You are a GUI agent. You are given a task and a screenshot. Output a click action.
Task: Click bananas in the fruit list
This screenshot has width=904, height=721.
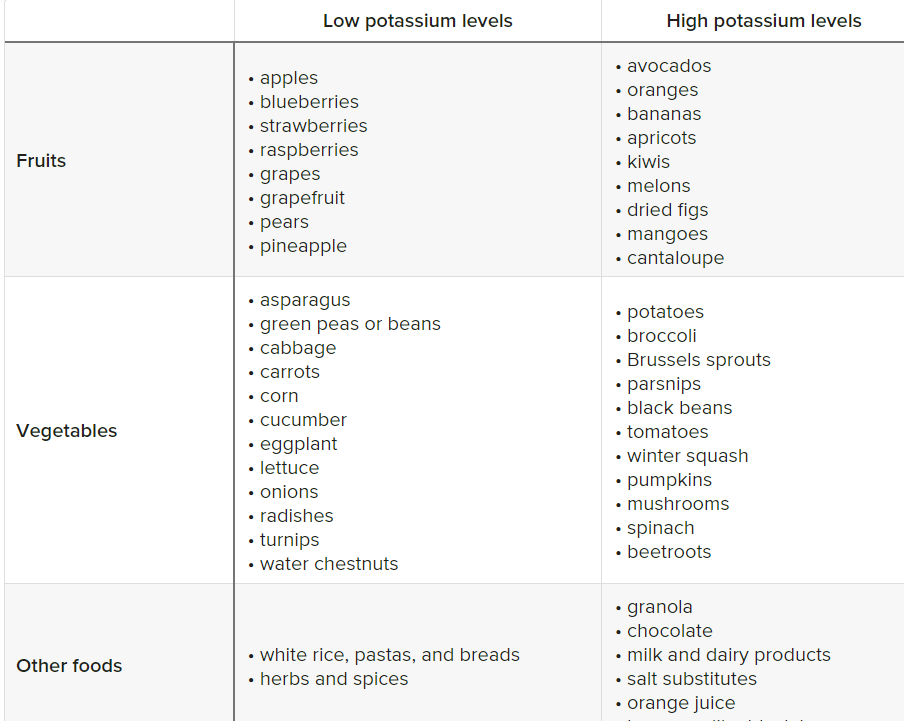tap(664, 114)
